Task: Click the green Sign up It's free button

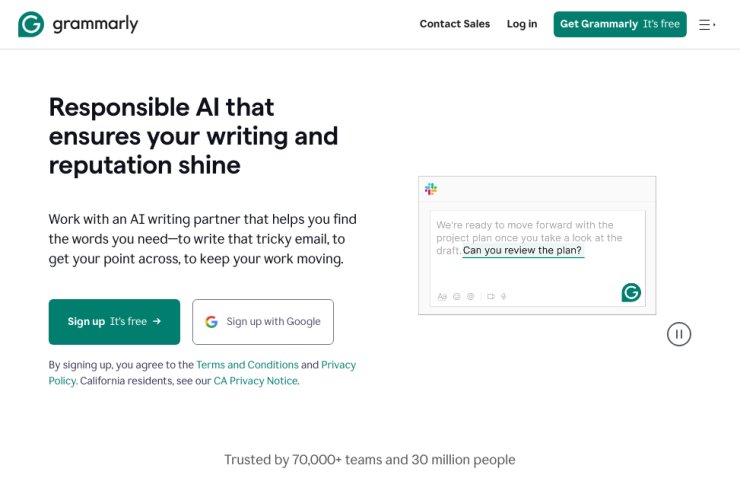Action: (x=114, y=322)
